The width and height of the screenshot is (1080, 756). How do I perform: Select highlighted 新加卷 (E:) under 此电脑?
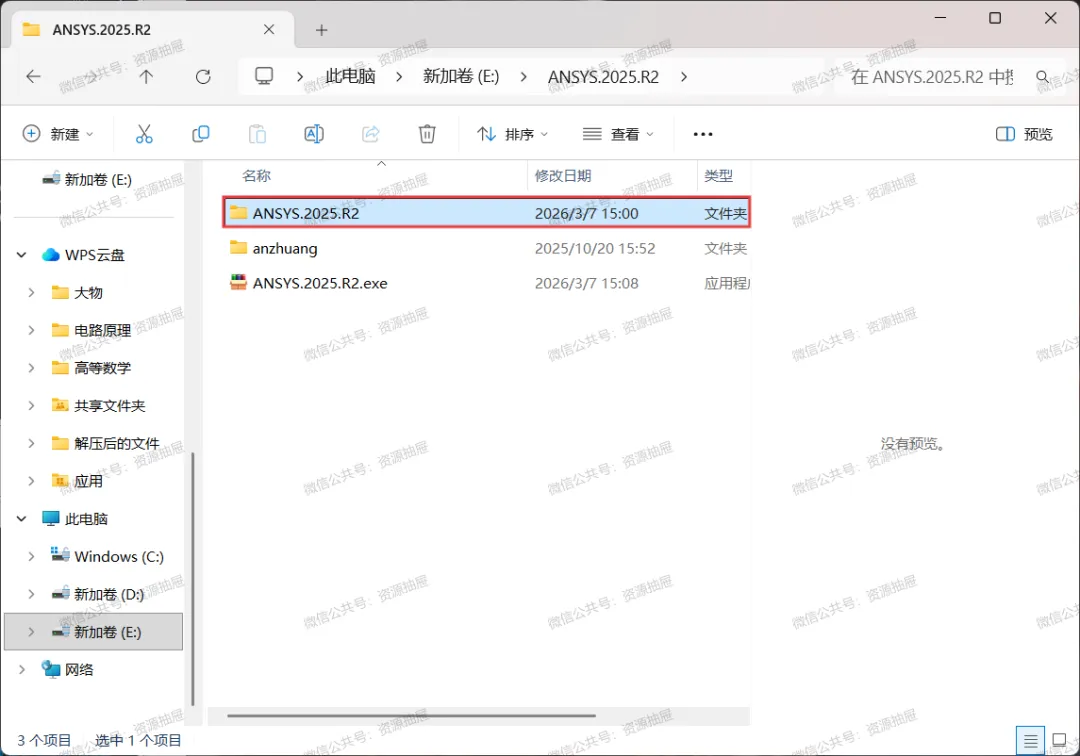click(x=94, y=631)
